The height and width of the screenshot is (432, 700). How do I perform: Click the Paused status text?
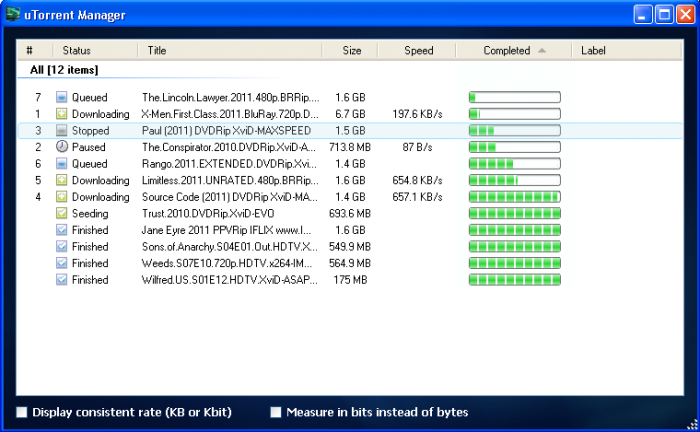(x=88, y=147)
